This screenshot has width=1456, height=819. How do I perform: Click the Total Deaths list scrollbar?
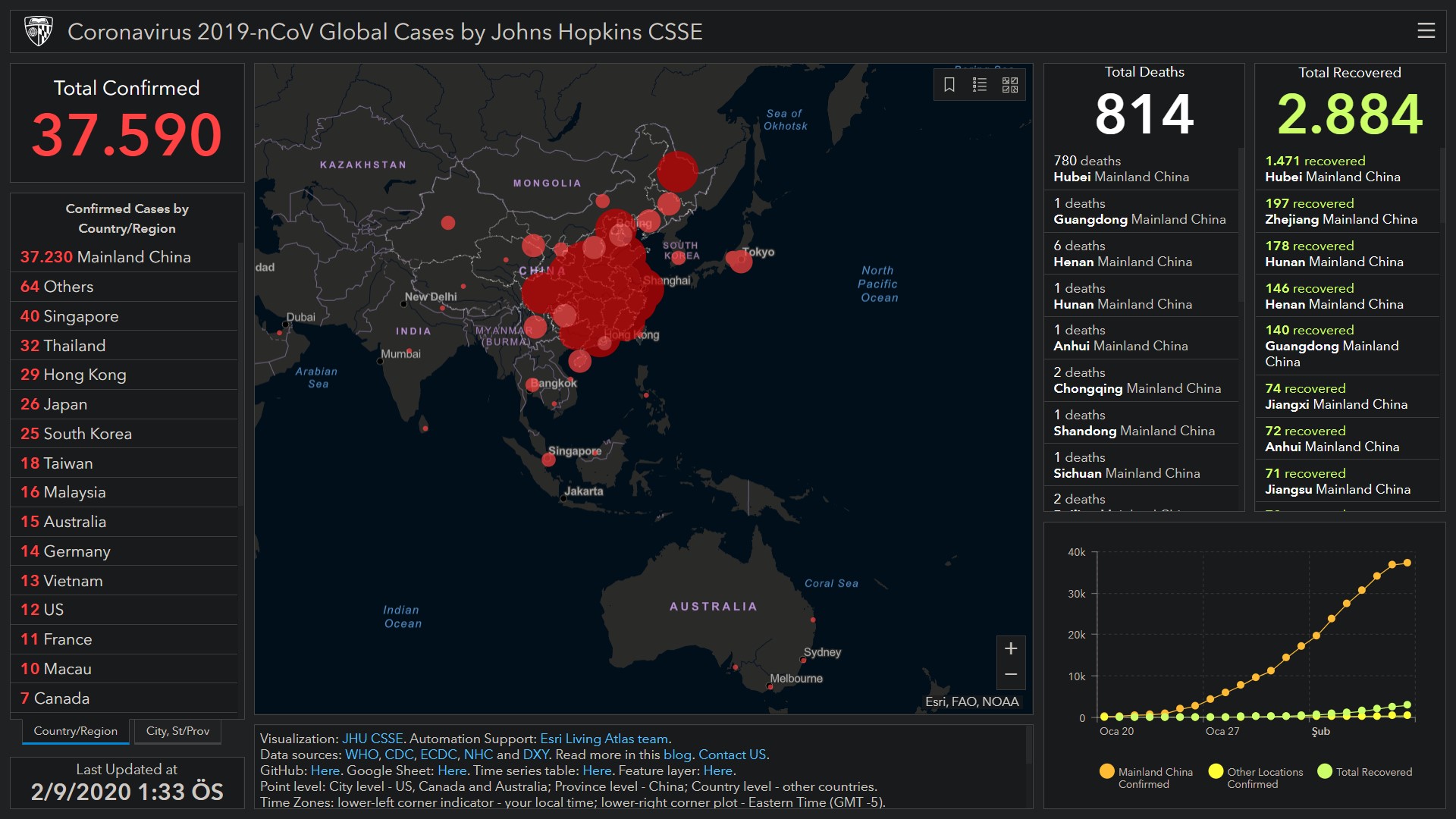(1241, 224)
